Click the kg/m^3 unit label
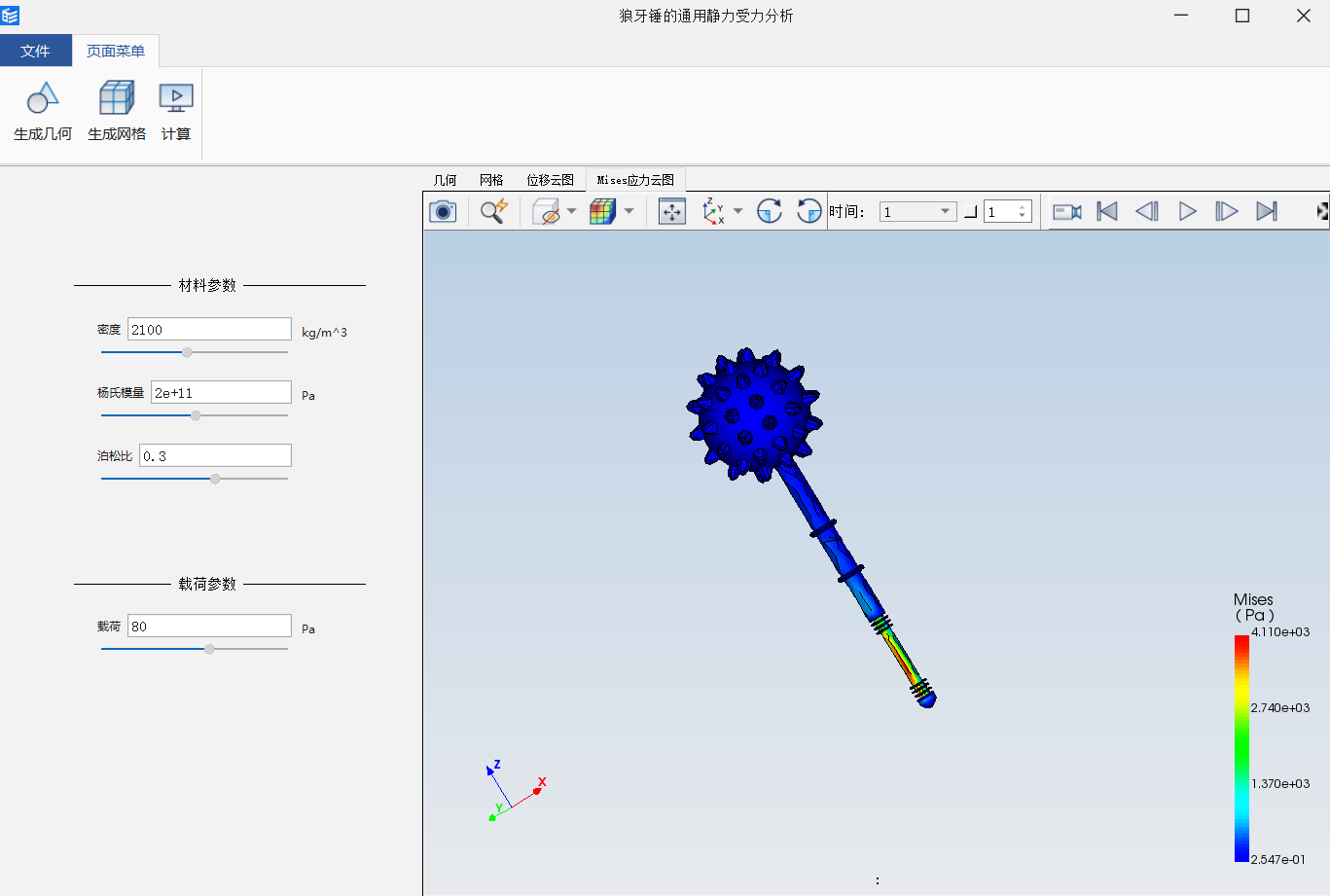1330x896 pixels. (x=324, y=332)
